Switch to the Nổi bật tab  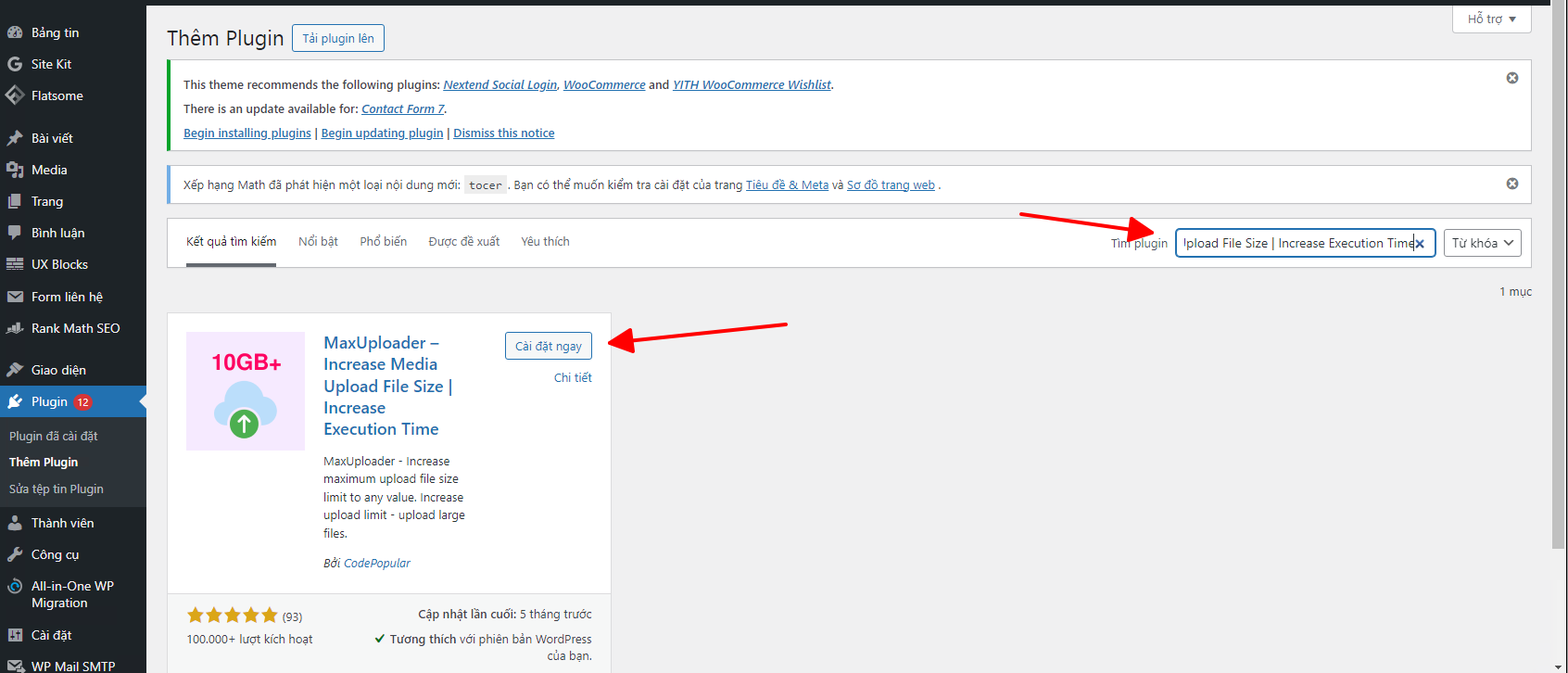[x=318, y=242]
